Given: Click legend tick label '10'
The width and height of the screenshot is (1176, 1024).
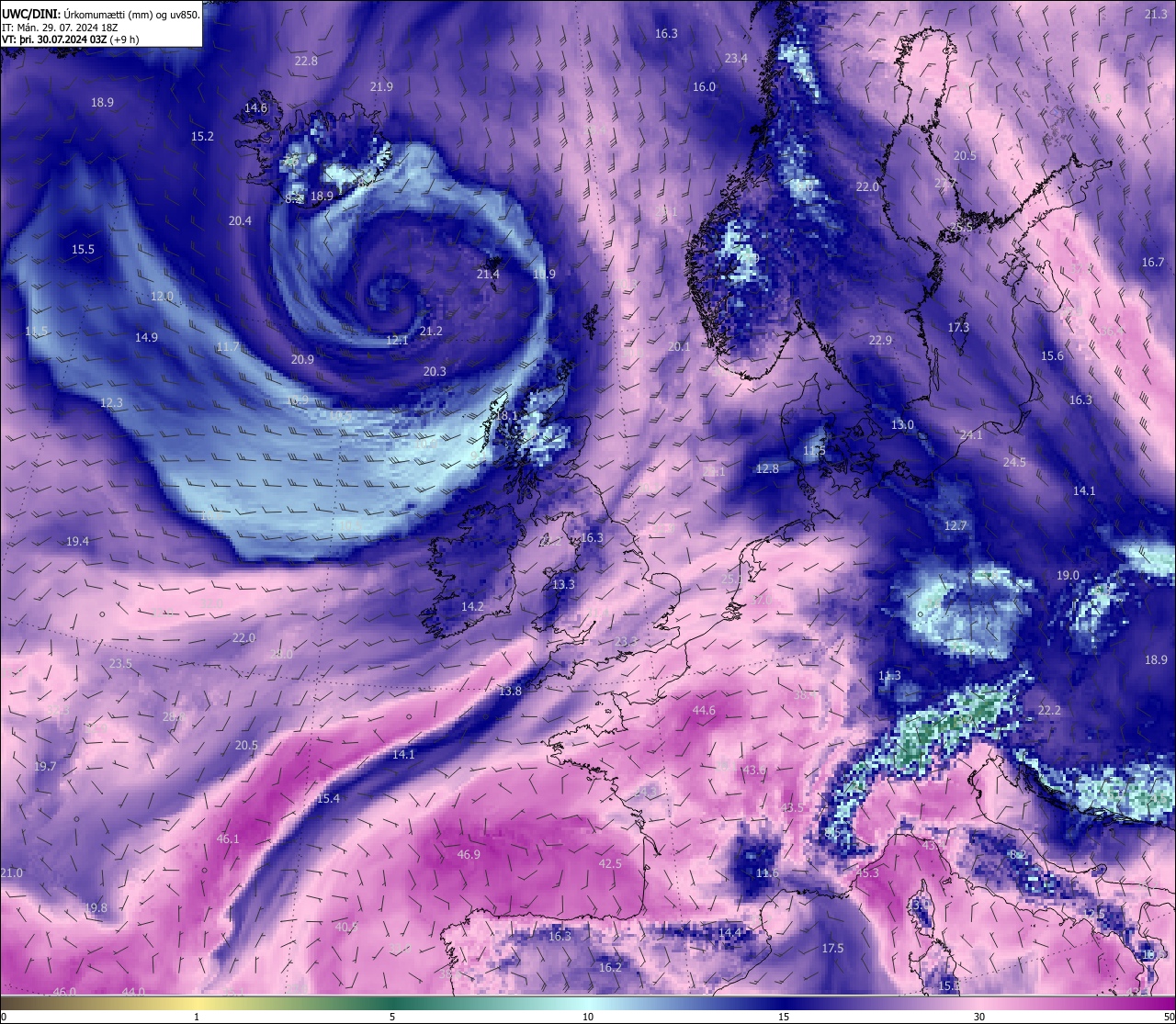Looking at the screenshot, I should tap(588, 1017).
